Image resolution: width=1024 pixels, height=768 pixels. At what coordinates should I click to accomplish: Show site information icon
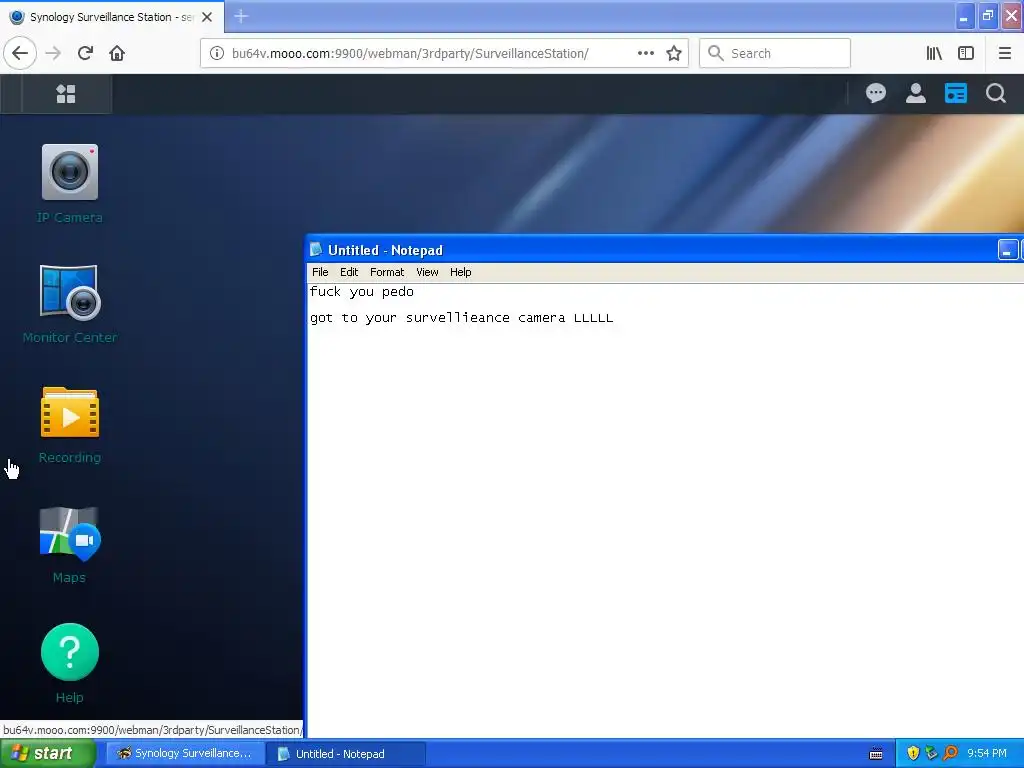pos(217,54)
